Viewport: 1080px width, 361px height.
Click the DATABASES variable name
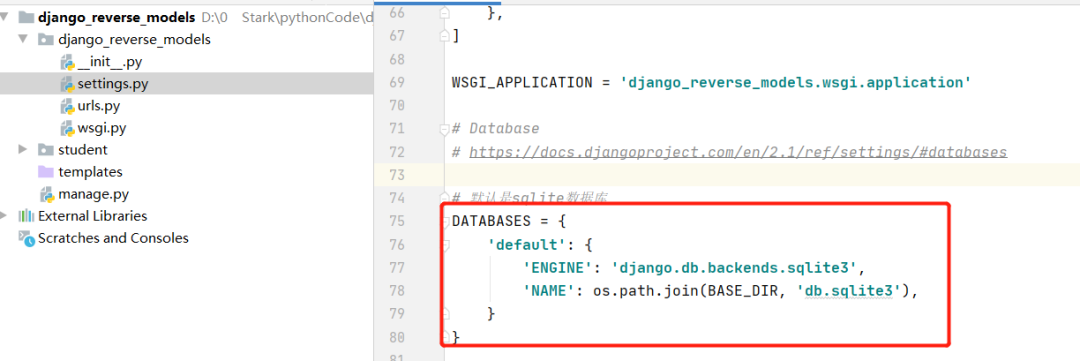point(491,221)
